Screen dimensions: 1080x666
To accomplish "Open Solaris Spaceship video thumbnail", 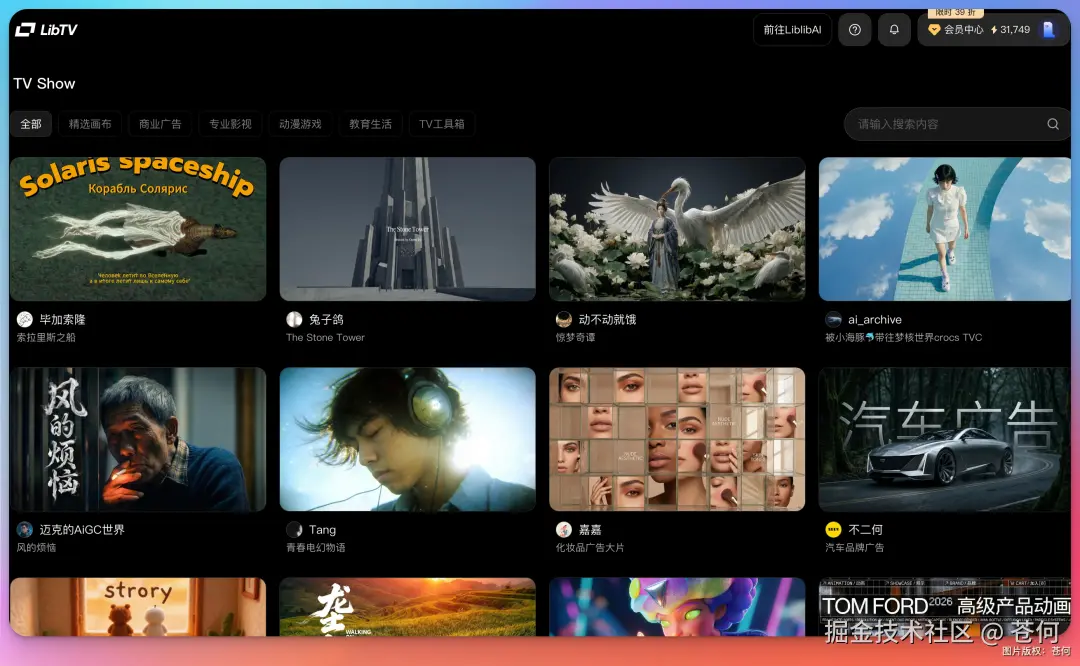I will pos(138,229).
